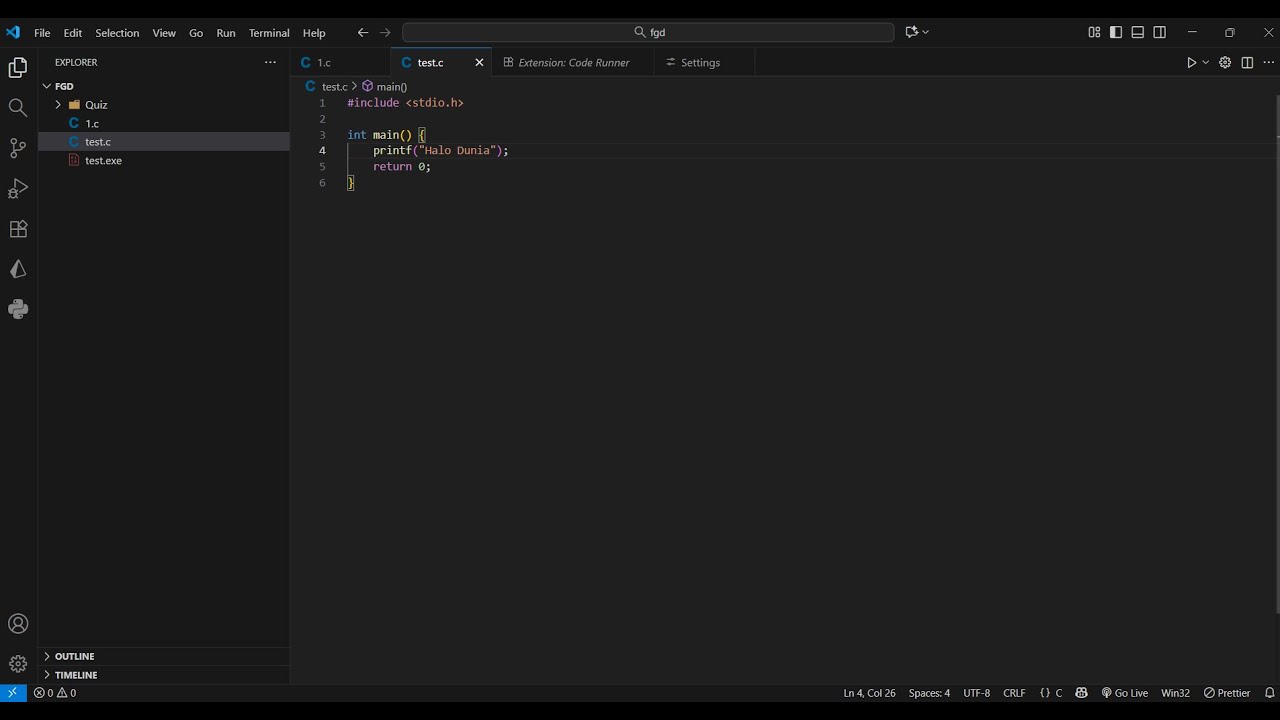The width and height of the screenshot is (1280, 720).
Task: Expand the Timeline section
Action: pos(164,675)
